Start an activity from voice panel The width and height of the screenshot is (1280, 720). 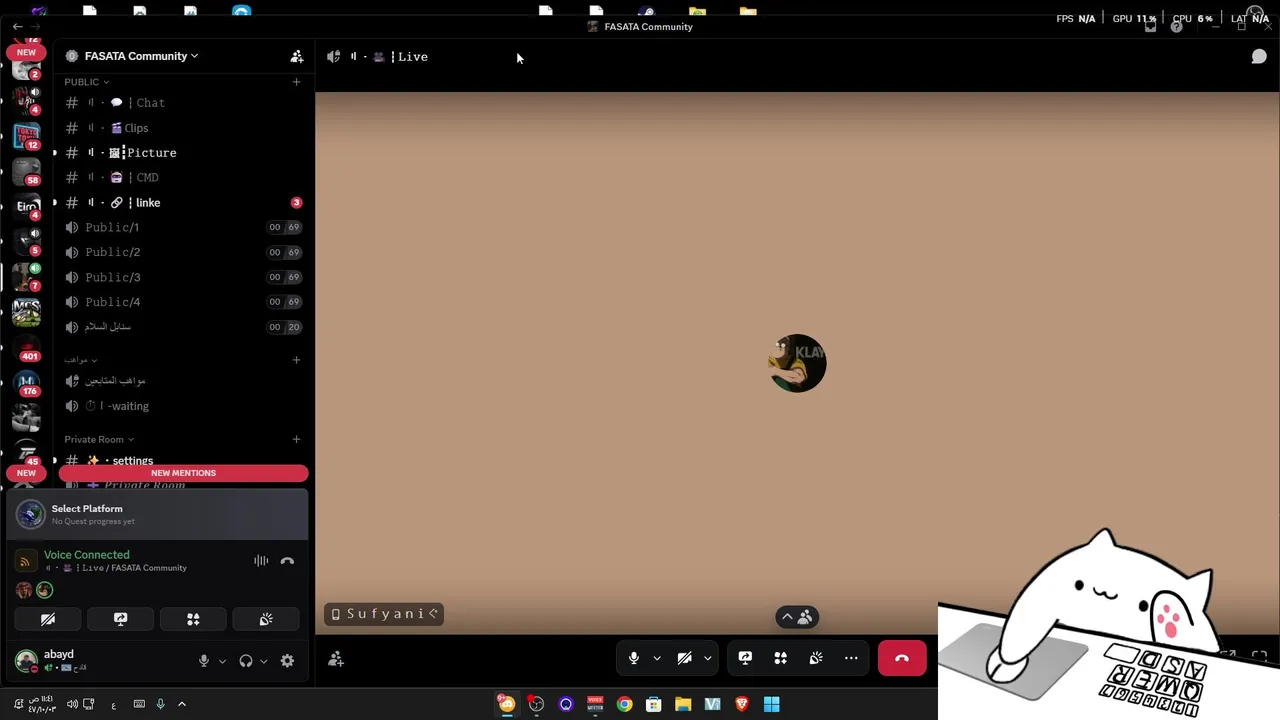193,620
